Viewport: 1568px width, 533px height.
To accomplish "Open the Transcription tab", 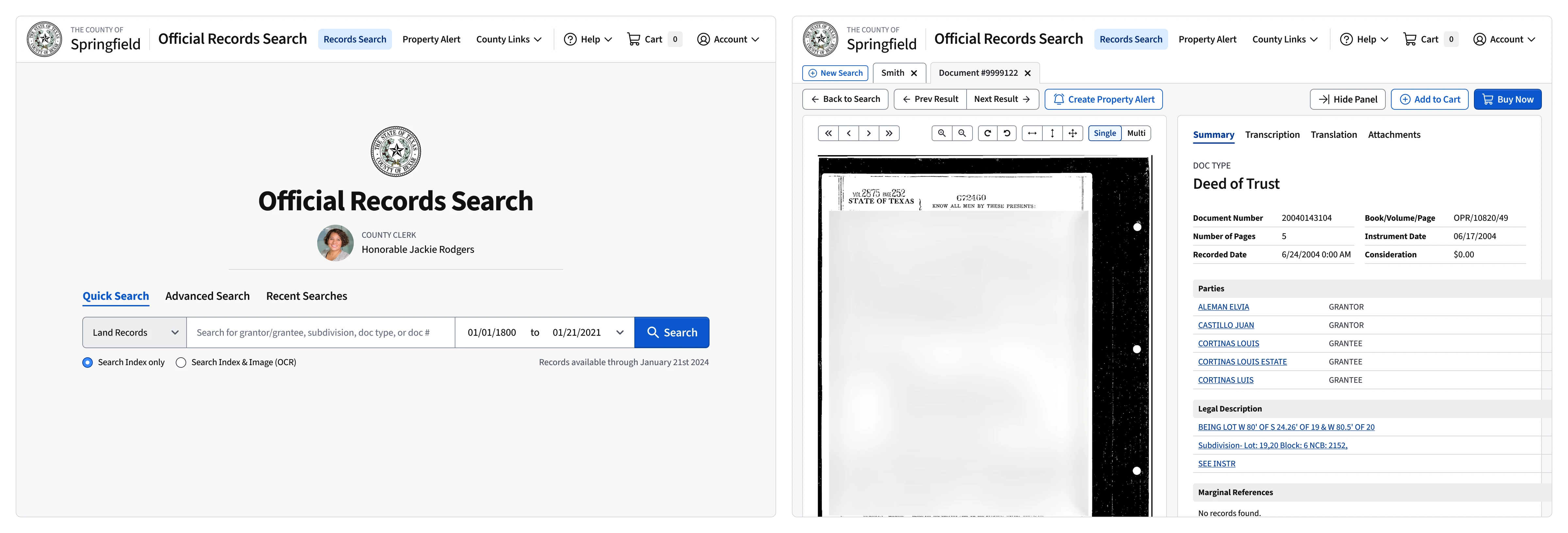I will (x=1272, y=135).
